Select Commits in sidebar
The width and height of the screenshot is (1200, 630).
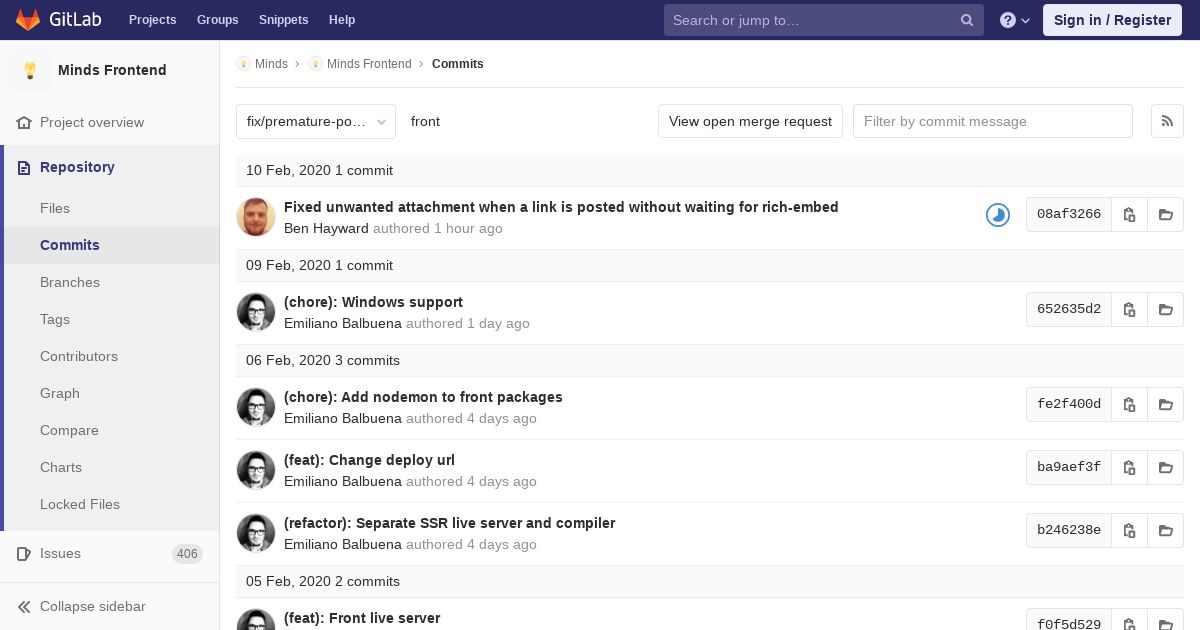[x=70, y=245]
